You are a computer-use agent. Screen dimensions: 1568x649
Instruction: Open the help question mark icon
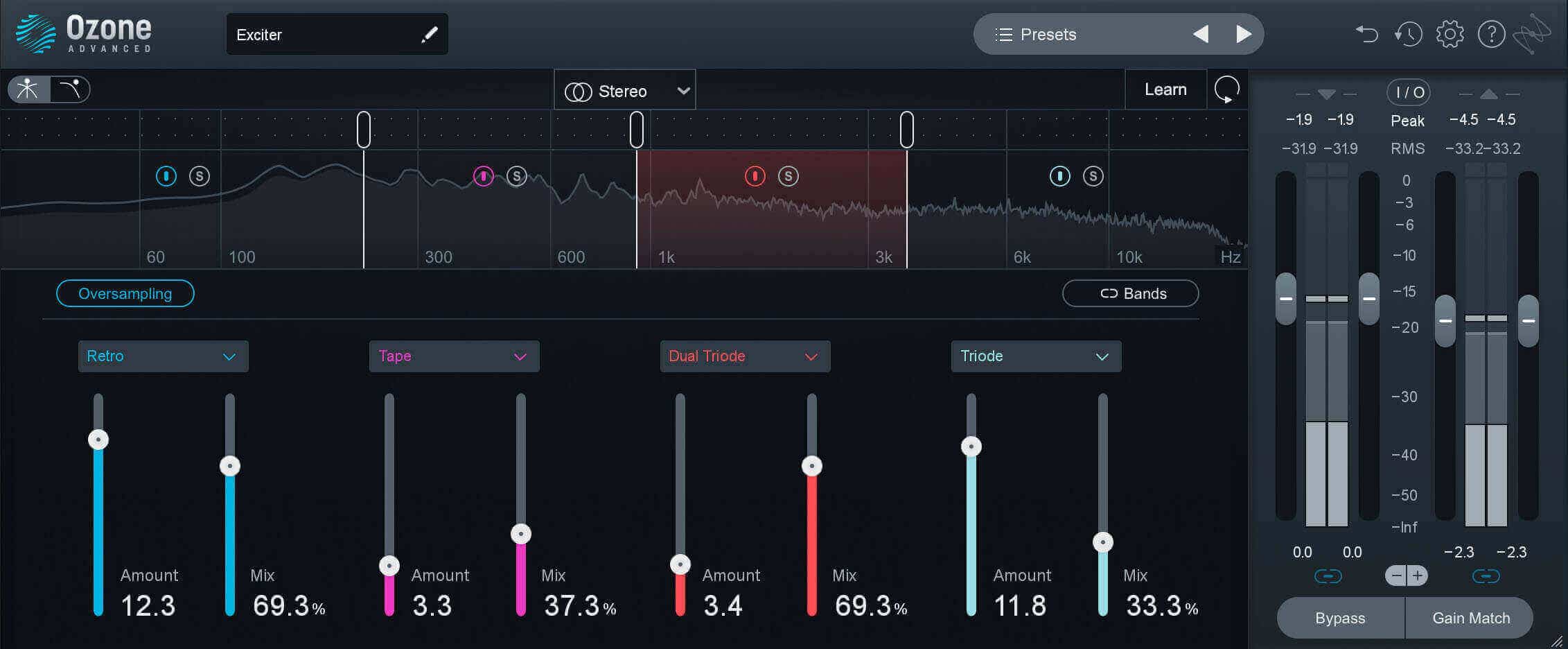point(1491,34)
